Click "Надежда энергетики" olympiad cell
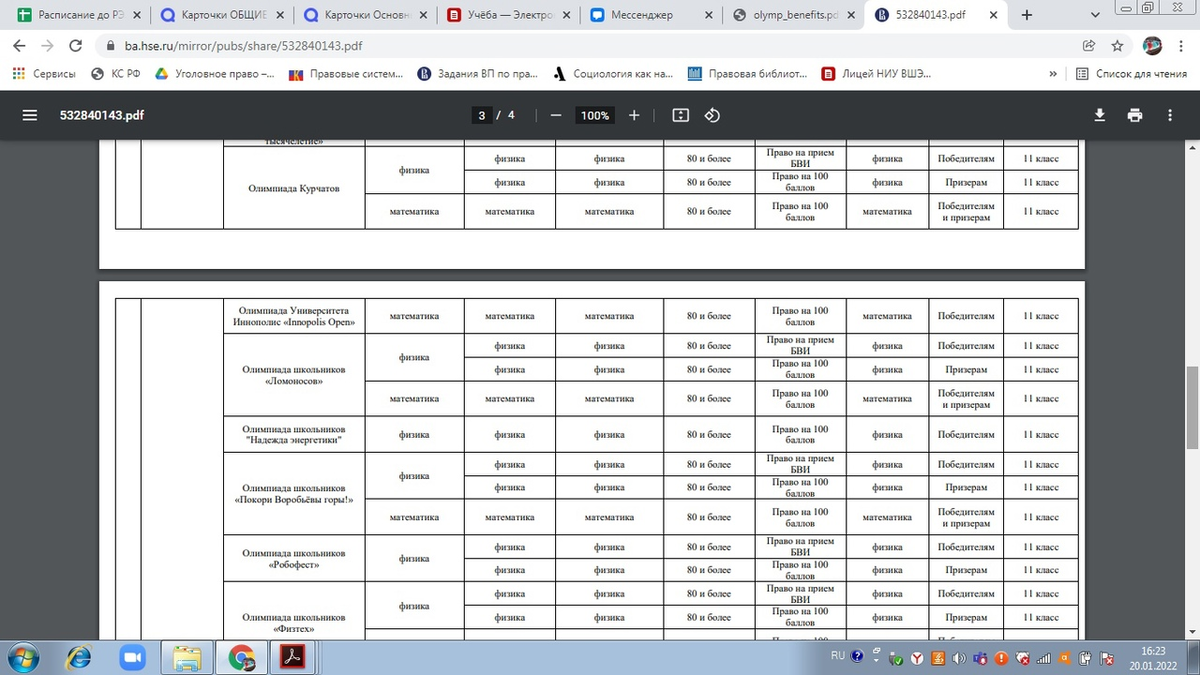The image size is (1200, 675). click(294, 435)
